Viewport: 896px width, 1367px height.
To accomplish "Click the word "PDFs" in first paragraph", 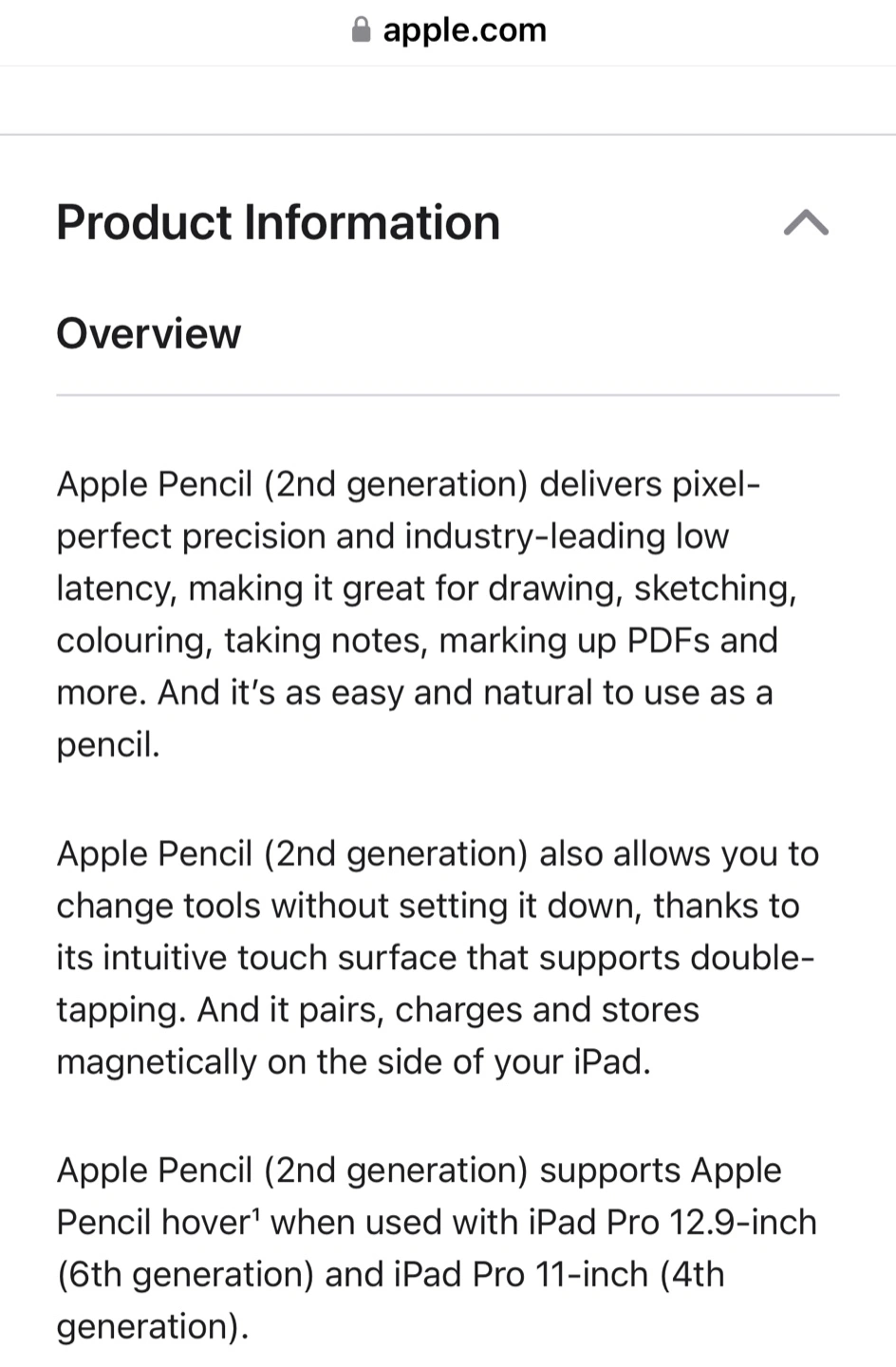I will tap(669, 641).
